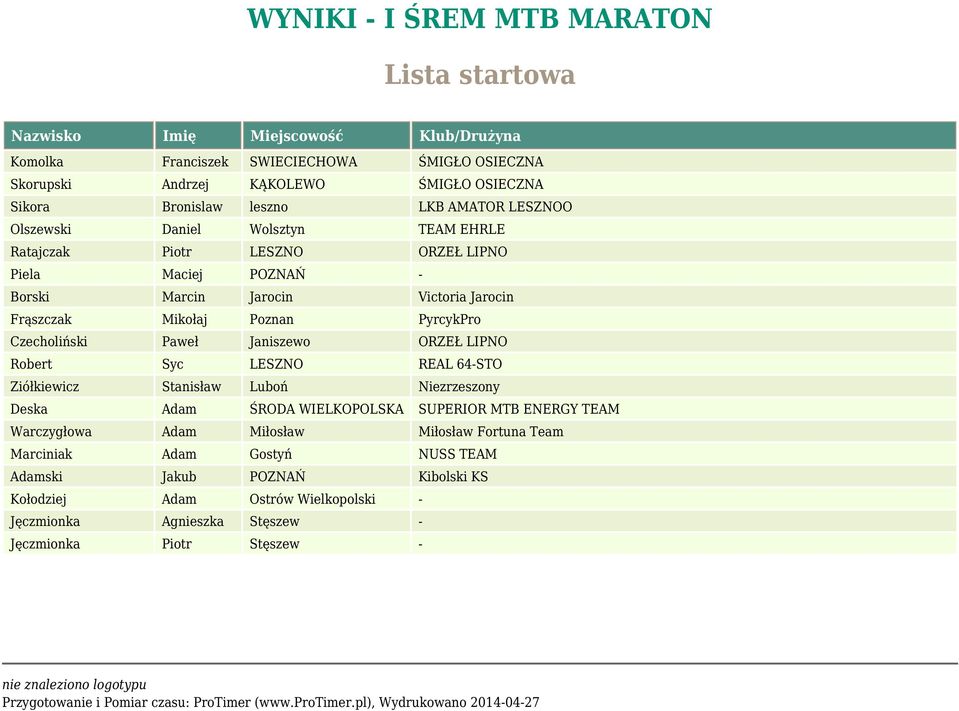
Task: Click the Imię column header
Action: pos(198,136)
